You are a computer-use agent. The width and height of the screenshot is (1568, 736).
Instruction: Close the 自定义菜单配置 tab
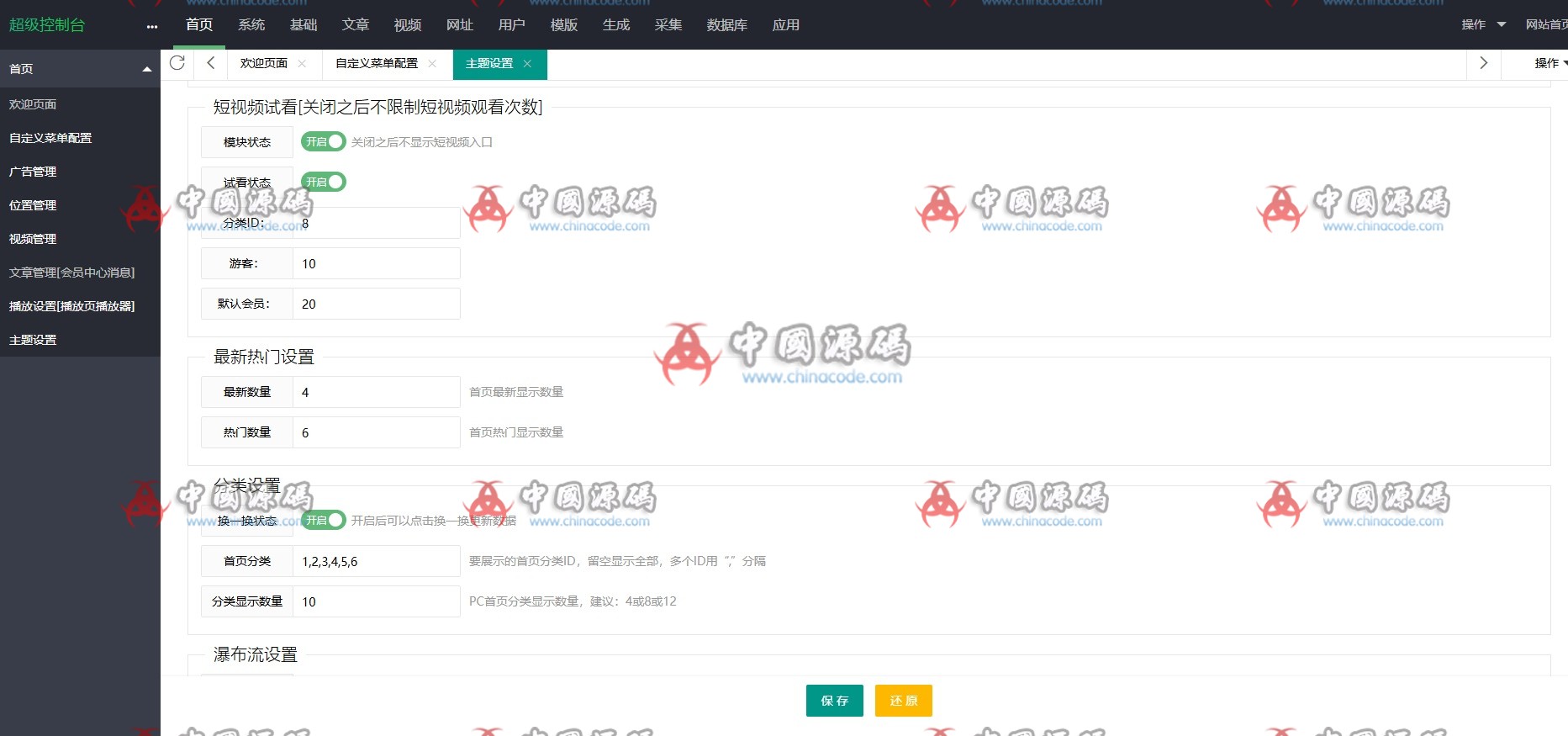(432, 63)
